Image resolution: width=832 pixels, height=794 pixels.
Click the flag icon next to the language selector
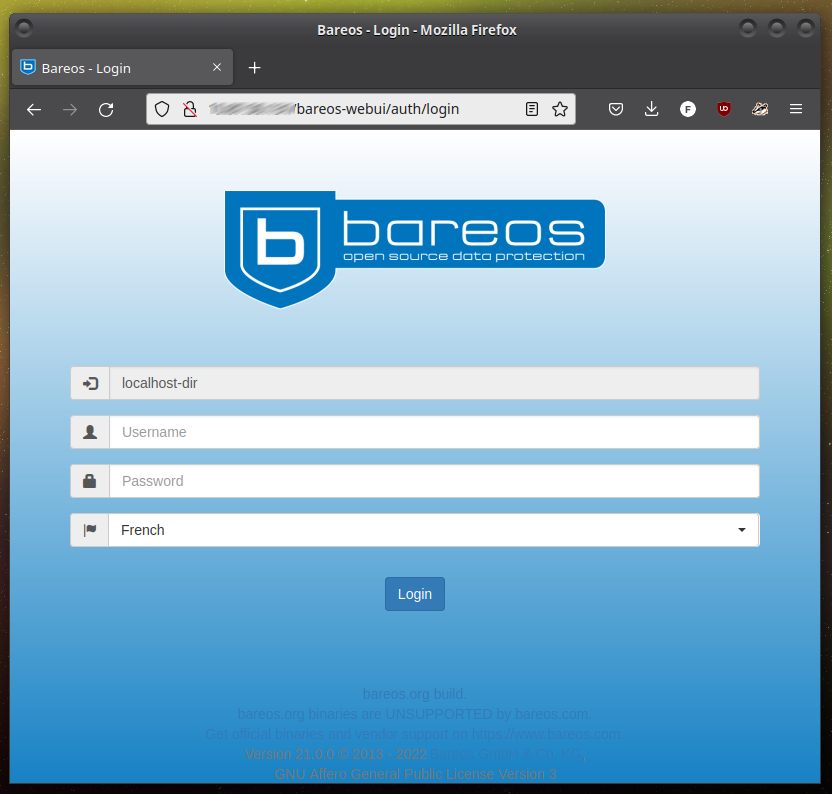89,530
